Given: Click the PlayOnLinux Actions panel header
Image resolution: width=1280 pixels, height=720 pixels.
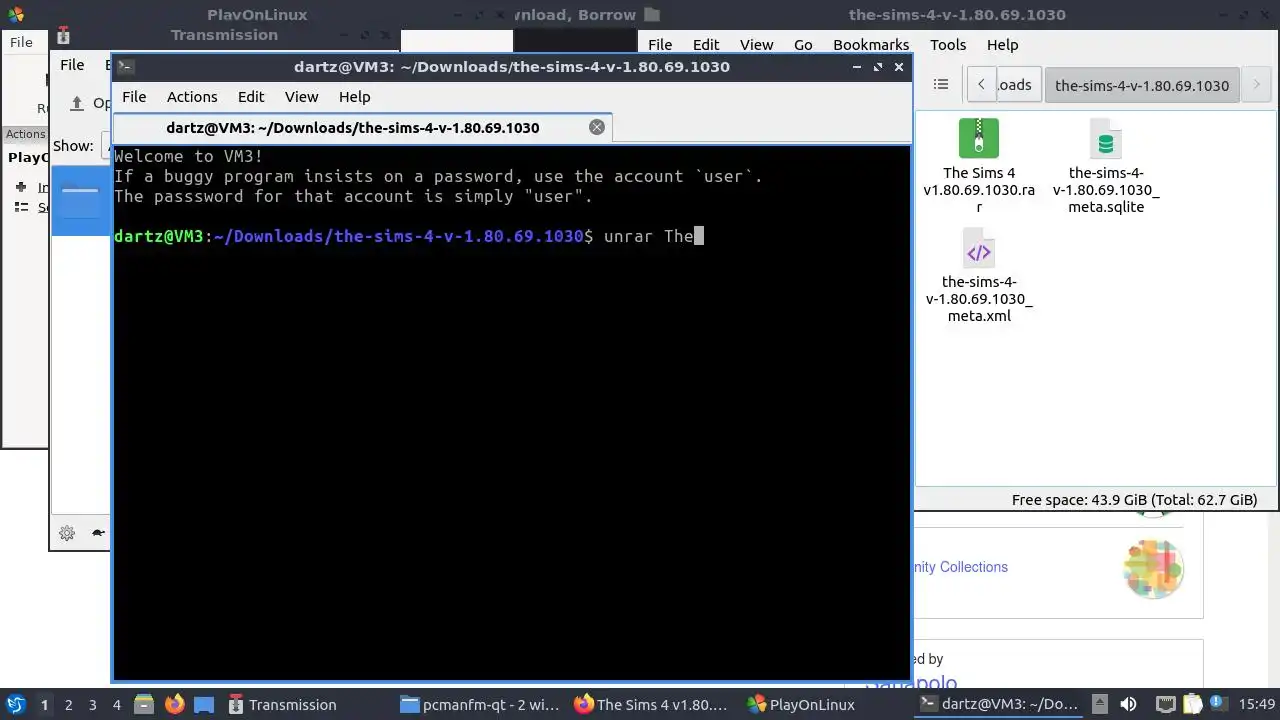Looking at the screenshot, I should 25,134.
